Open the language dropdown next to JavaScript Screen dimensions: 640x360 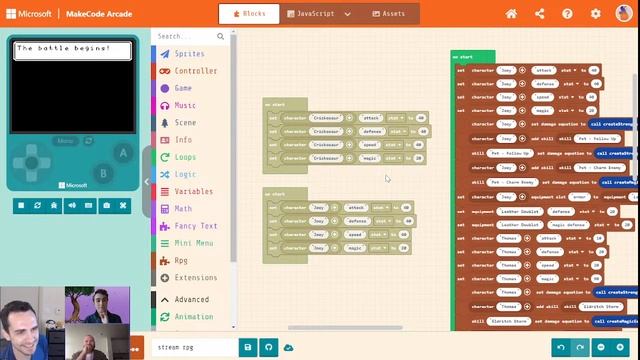click(347, 14)
